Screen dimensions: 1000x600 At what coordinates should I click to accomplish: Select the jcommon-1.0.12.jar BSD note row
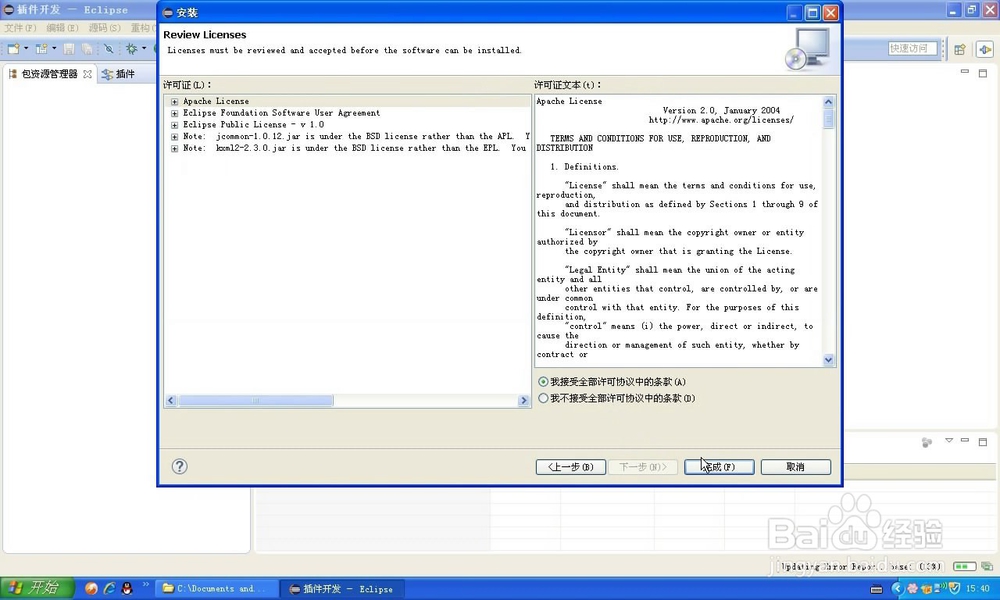click(x=348, y=136)
